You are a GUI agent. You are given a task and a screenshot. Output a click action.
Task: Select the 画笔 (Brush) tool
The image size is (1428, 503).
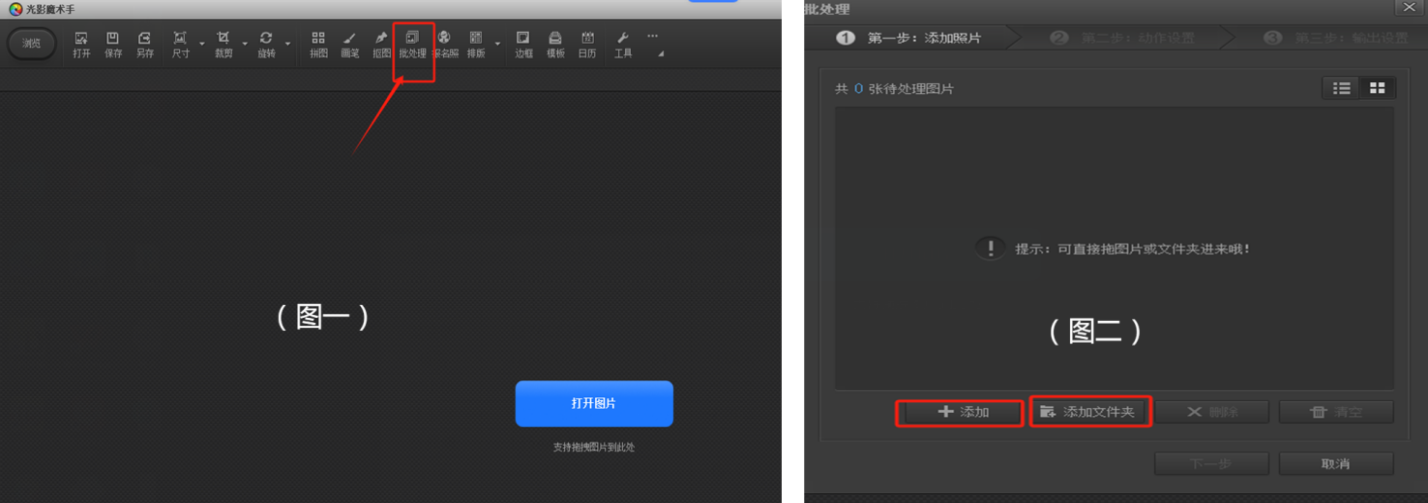coord(349,44)
